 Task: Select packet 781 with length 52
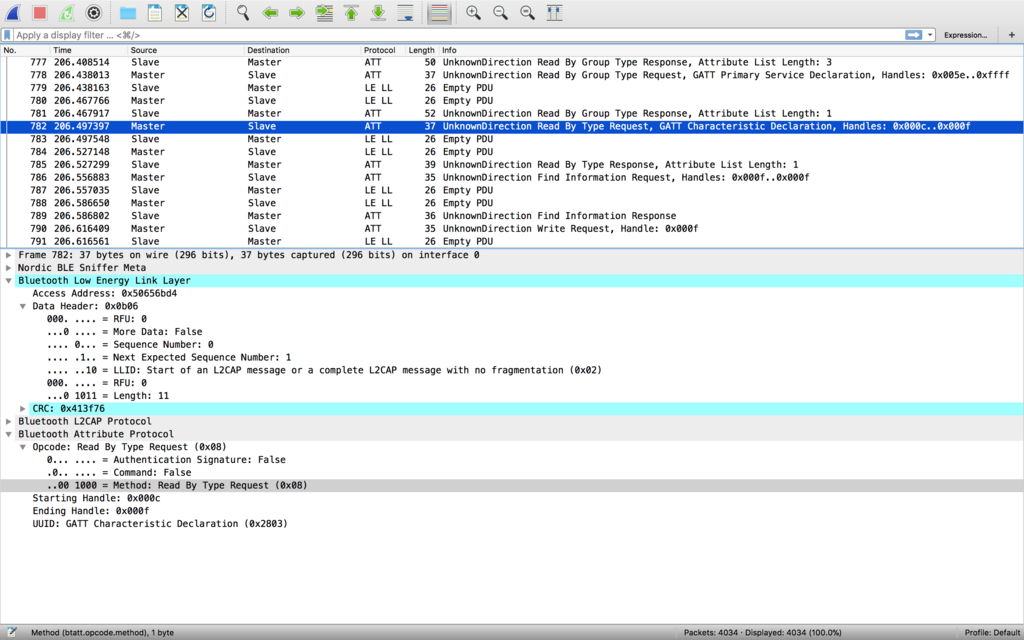pyautogui.click(x=512, y=114)
